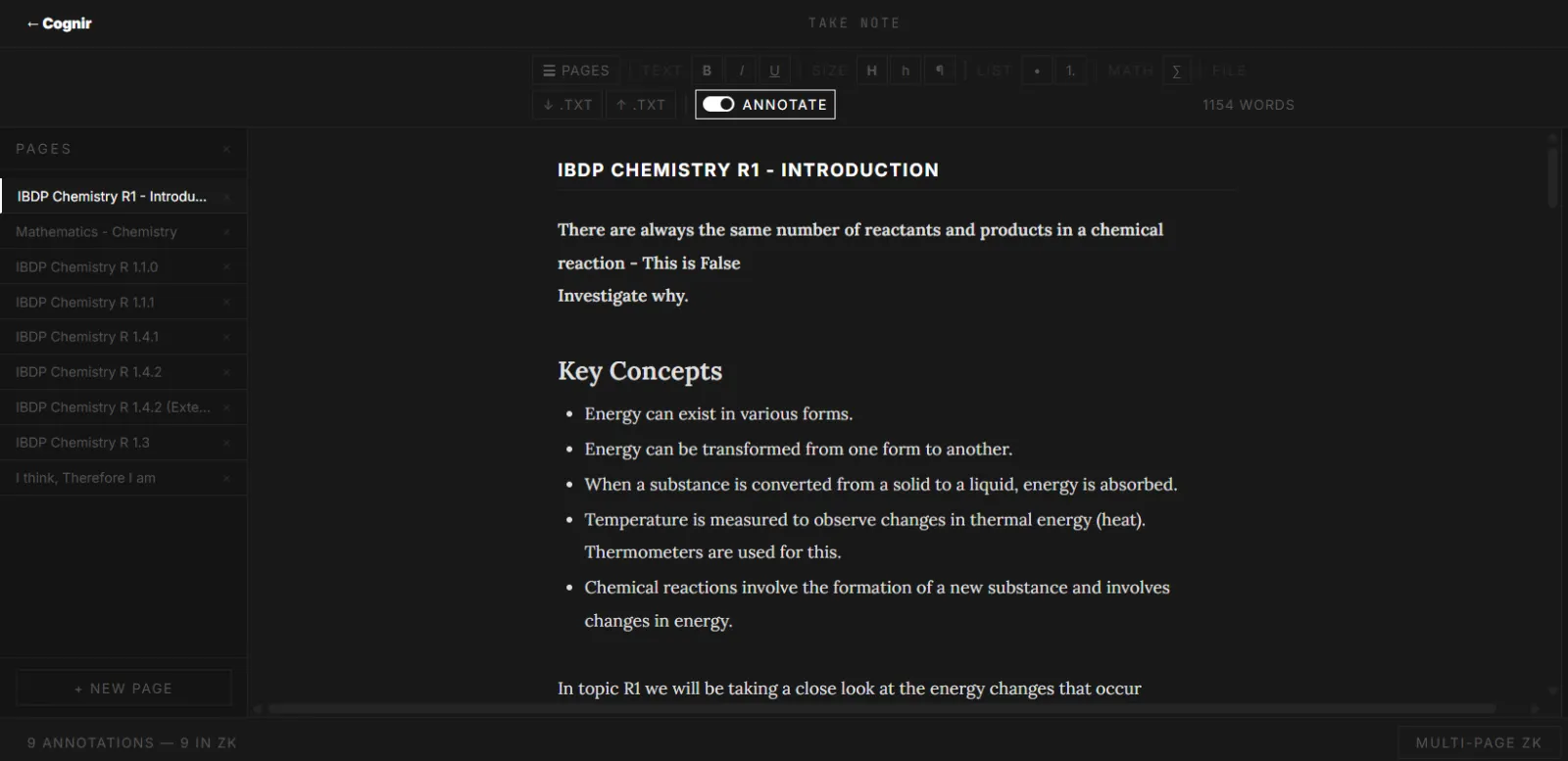1568x761 pixels.
Task: Delete the I think, Therefore I am page
Action: [x=226, y=478]
